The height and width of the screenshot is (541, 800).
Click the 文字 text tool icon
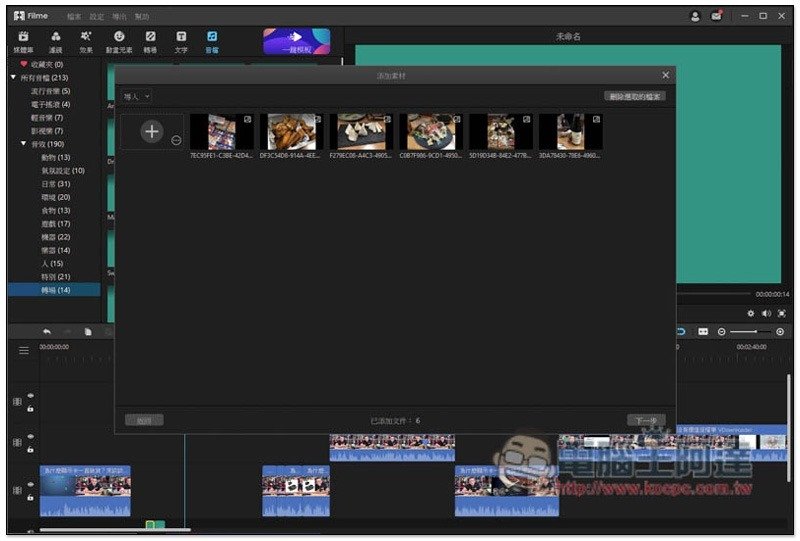[181, 40]
